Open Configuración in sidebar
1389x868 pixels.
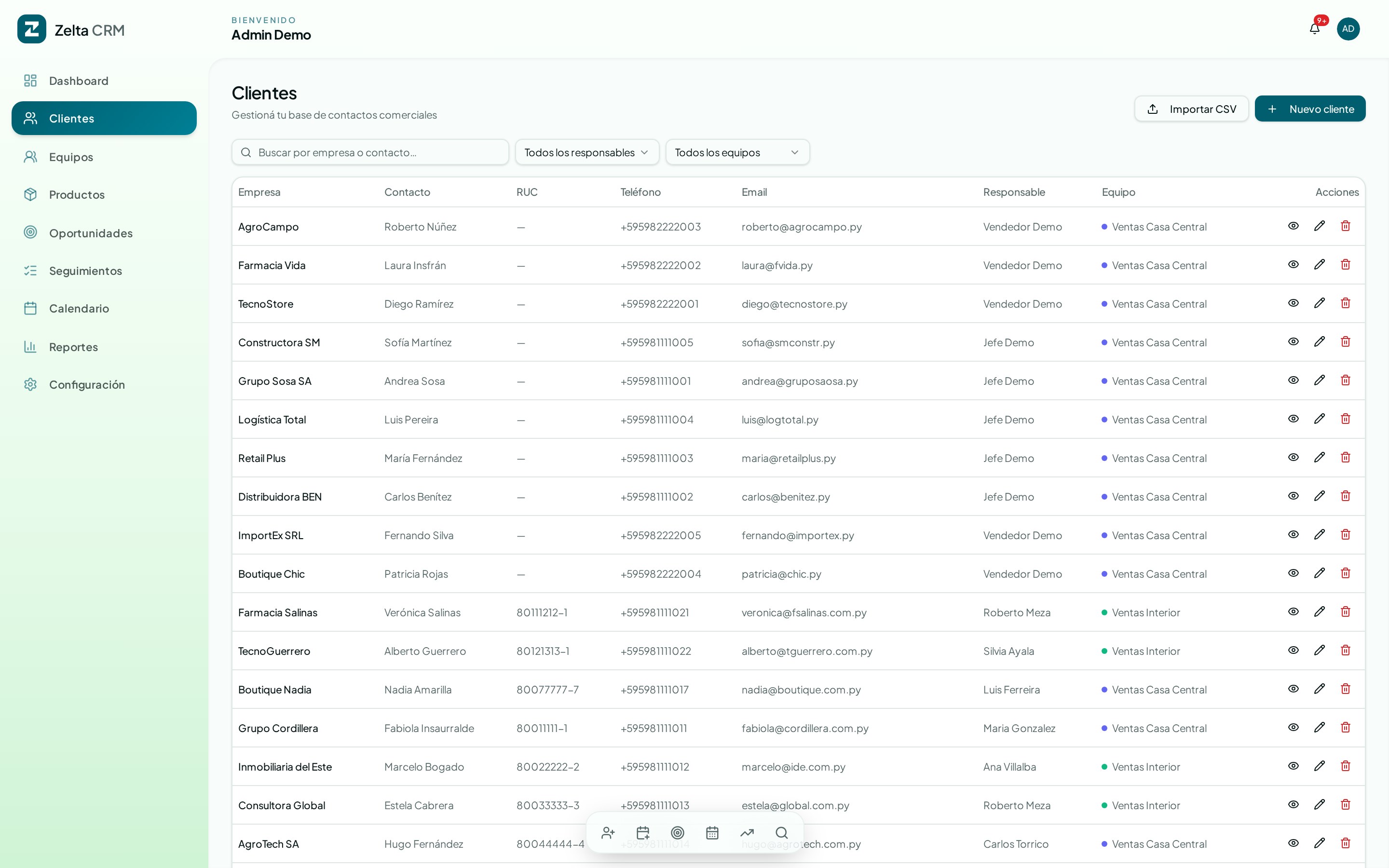pos(104,385)
